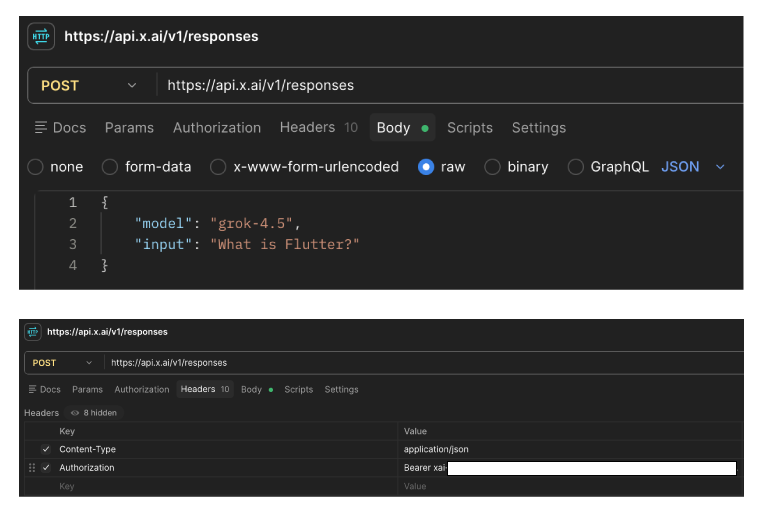Click the "input" key in JSON body

(163, 244)
